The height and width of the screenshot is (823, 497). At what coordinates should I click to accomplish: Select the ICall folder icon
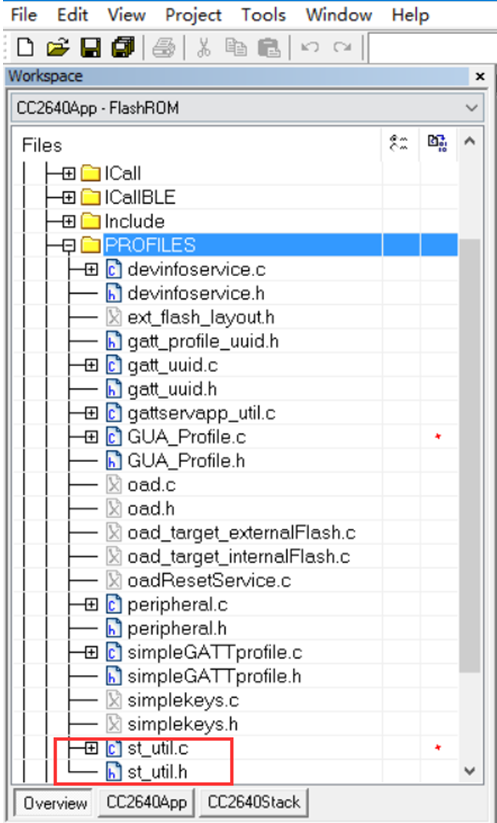[x=91, y=173]
